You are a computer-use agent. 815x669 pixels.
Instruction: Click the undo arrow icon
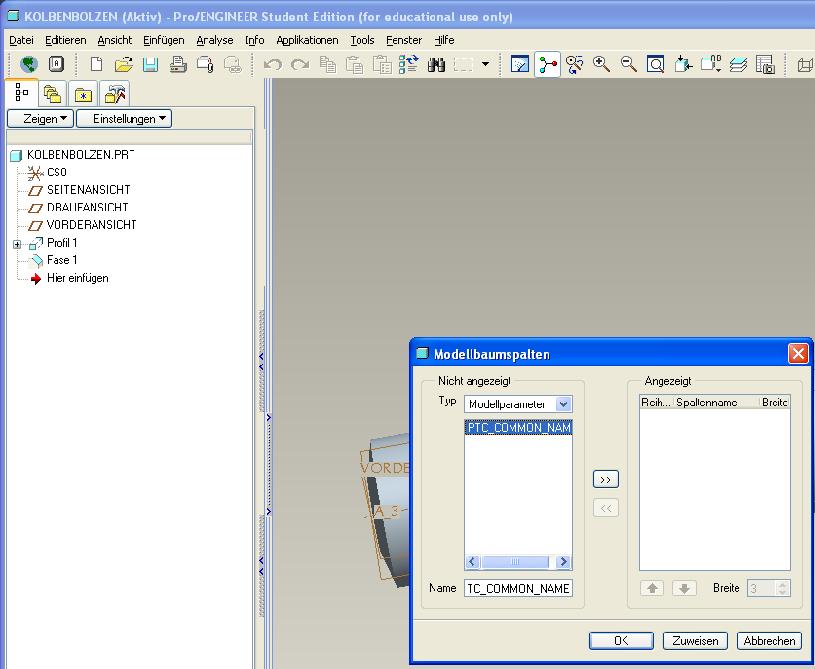(x=273, y=64)
